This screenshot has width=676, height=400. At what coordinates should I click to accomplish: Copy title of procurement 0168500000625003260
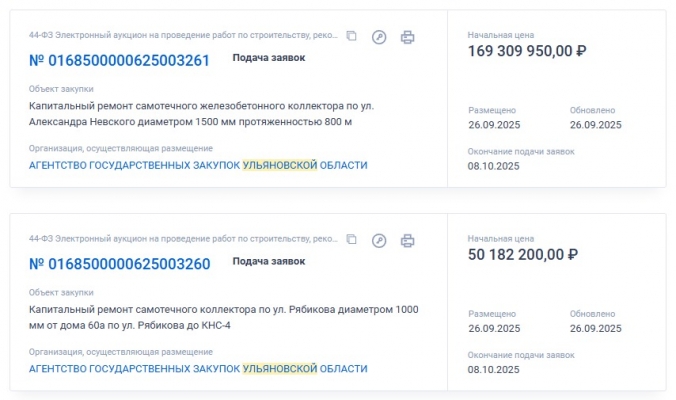[351, 240]
